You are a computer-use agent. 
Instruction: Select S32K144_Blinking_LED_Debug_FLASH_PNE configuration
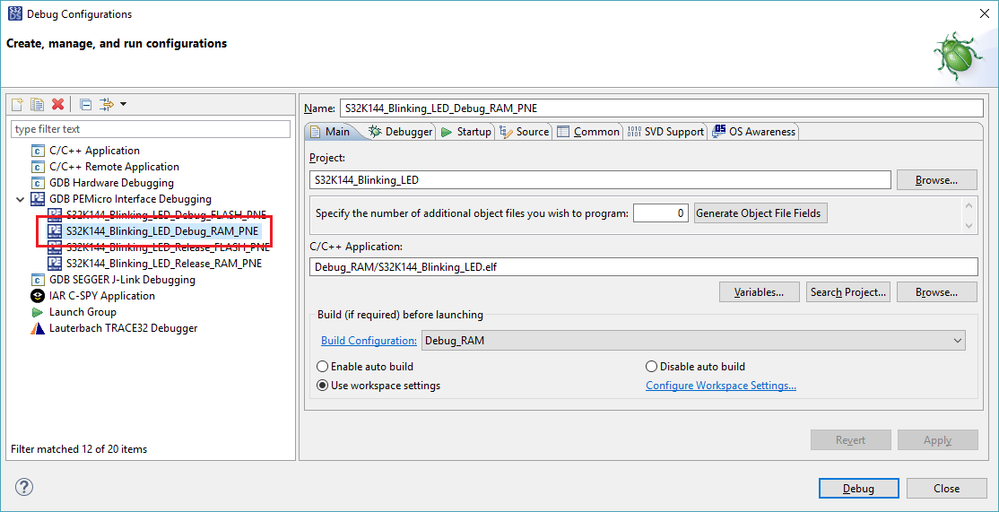click(x=165, y=215)
